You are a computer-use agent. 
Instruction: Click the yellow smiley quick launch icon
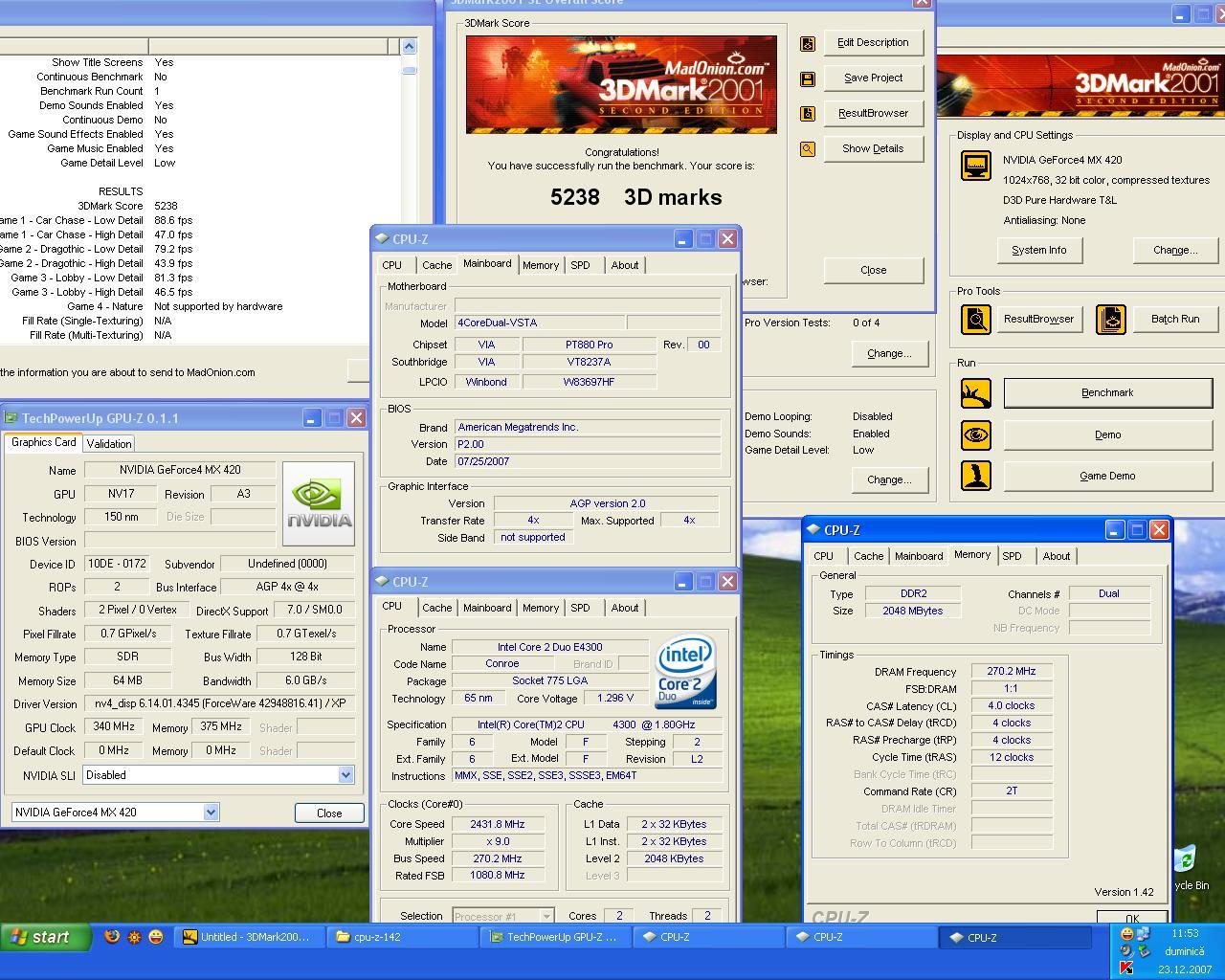coord(156,937)
